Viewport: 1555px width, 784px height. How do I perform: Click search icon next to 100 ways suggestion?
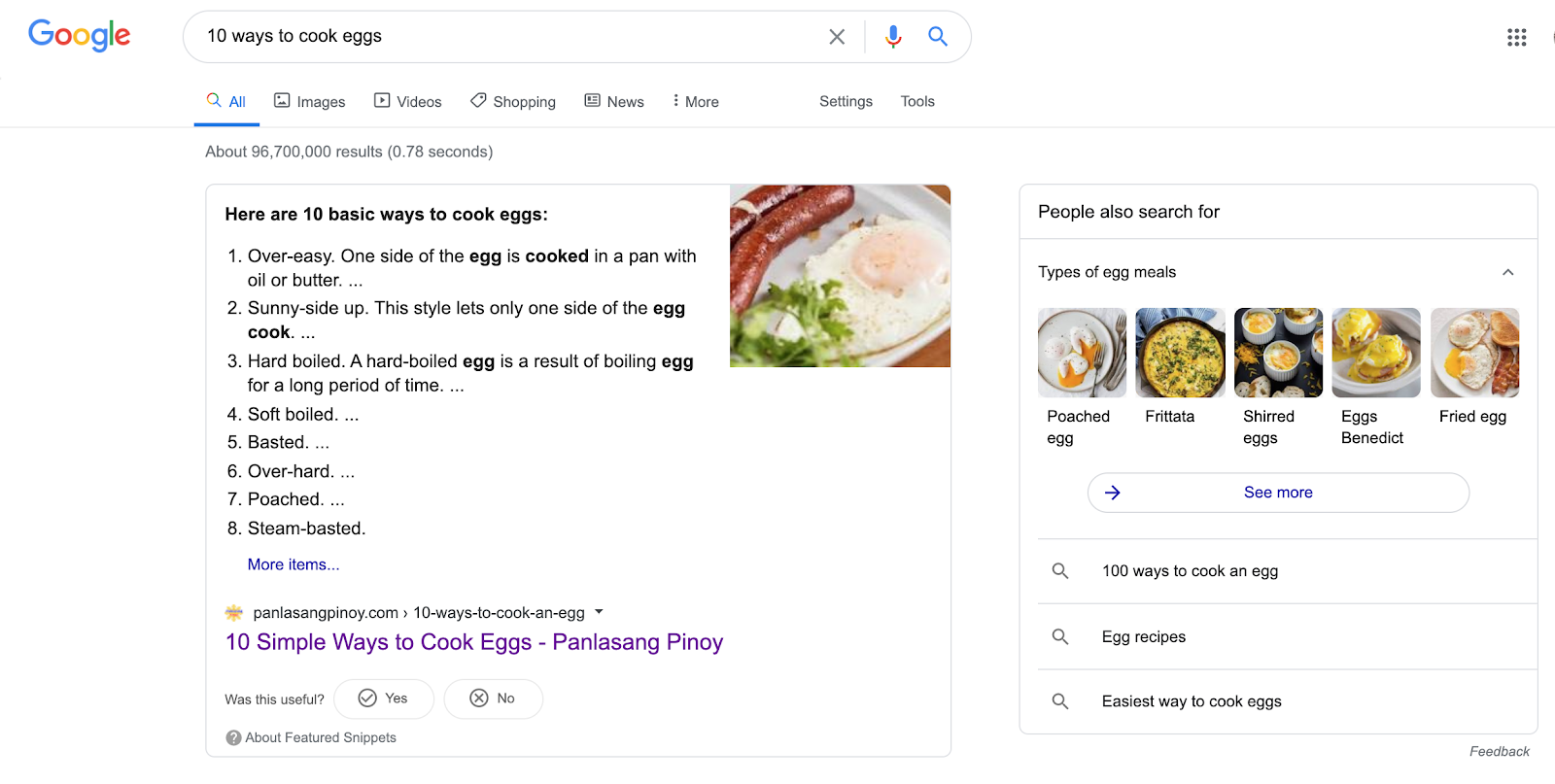[x=1060, y=571]
